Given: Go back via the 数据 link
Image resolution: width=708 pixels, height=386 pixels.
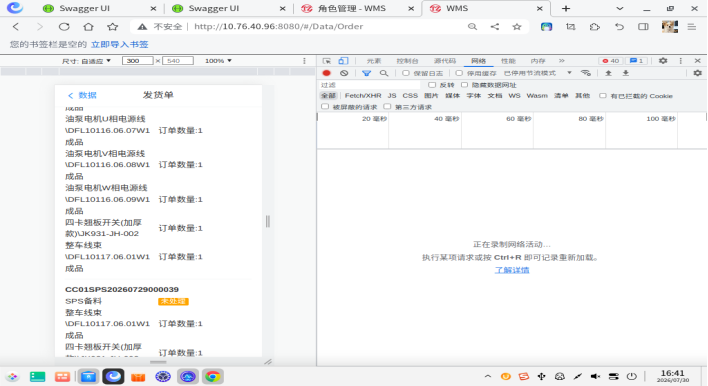Looking at the screenshot, I should 82,95.
